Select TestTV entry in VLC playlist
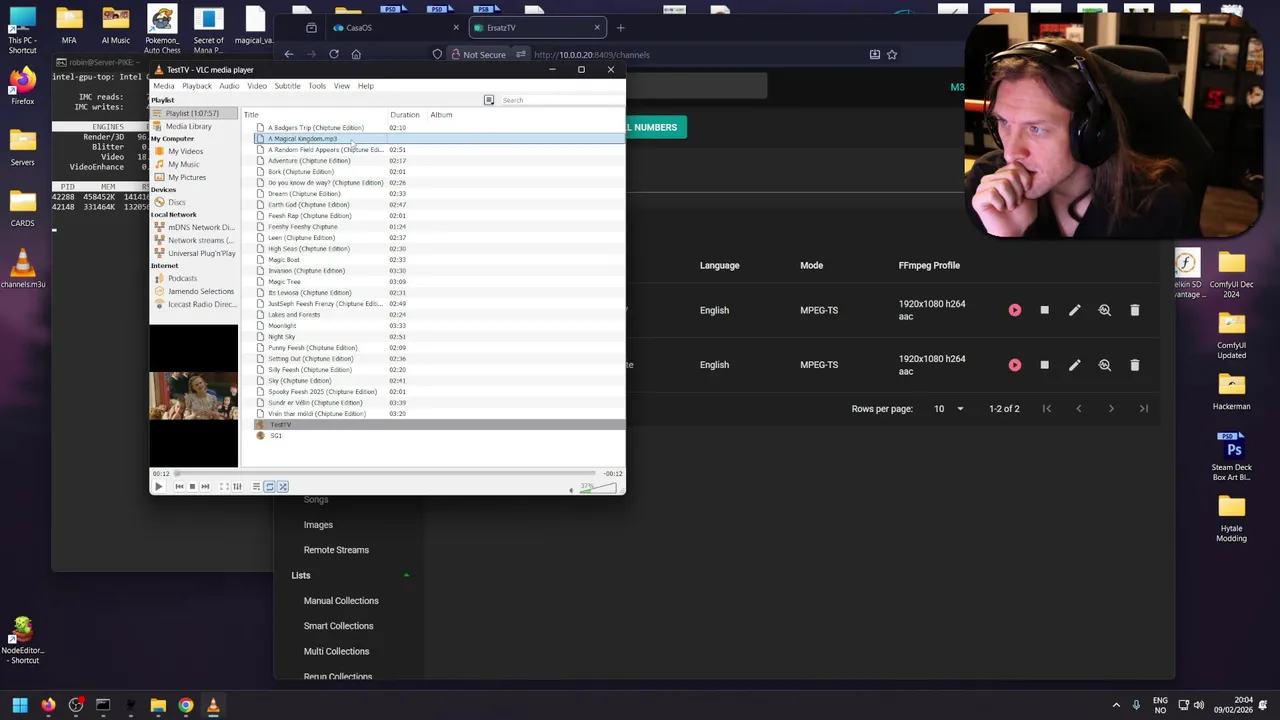The height and width of the screenshot is (720, 1280). click(x=280, y=425)
